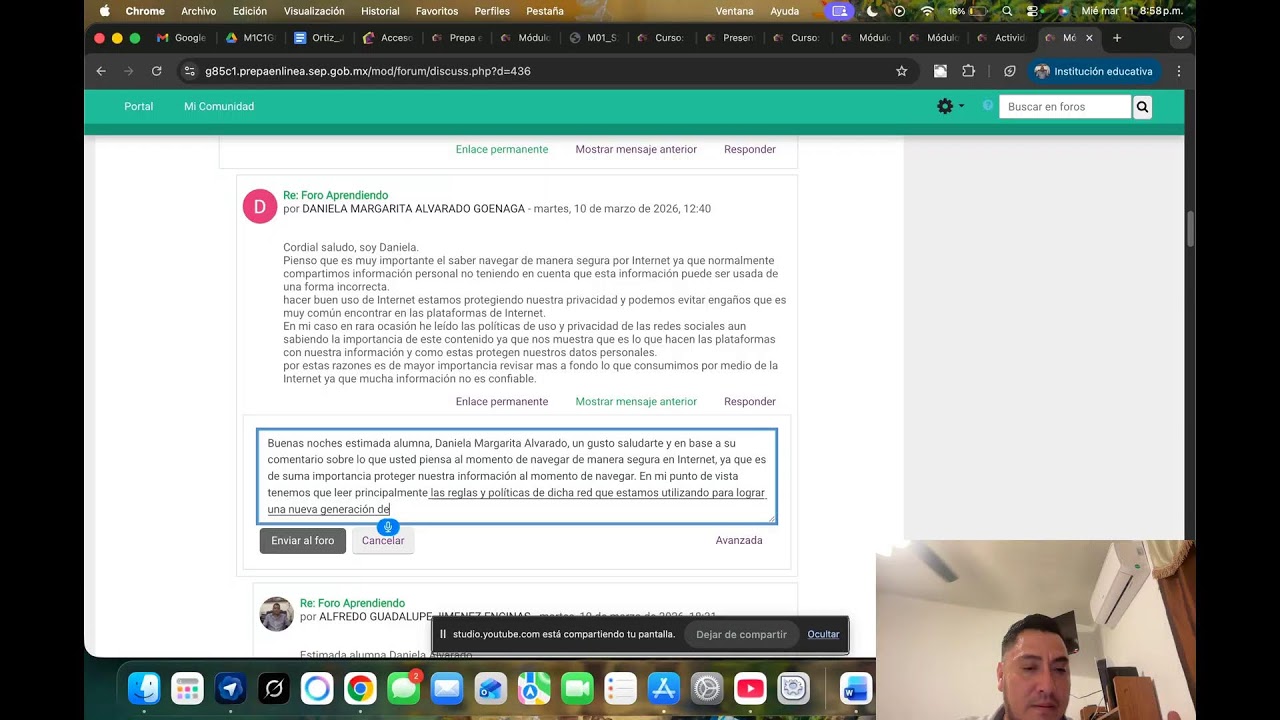1280x720 pixels.
Task: Open YouTube app in the dock
Action: 750,688
